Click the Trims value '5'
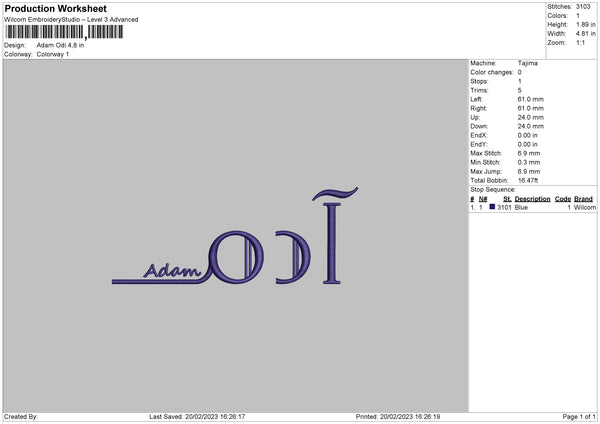Image resolution: width=600 pixels, height=424 pixels. coord(520,90)
